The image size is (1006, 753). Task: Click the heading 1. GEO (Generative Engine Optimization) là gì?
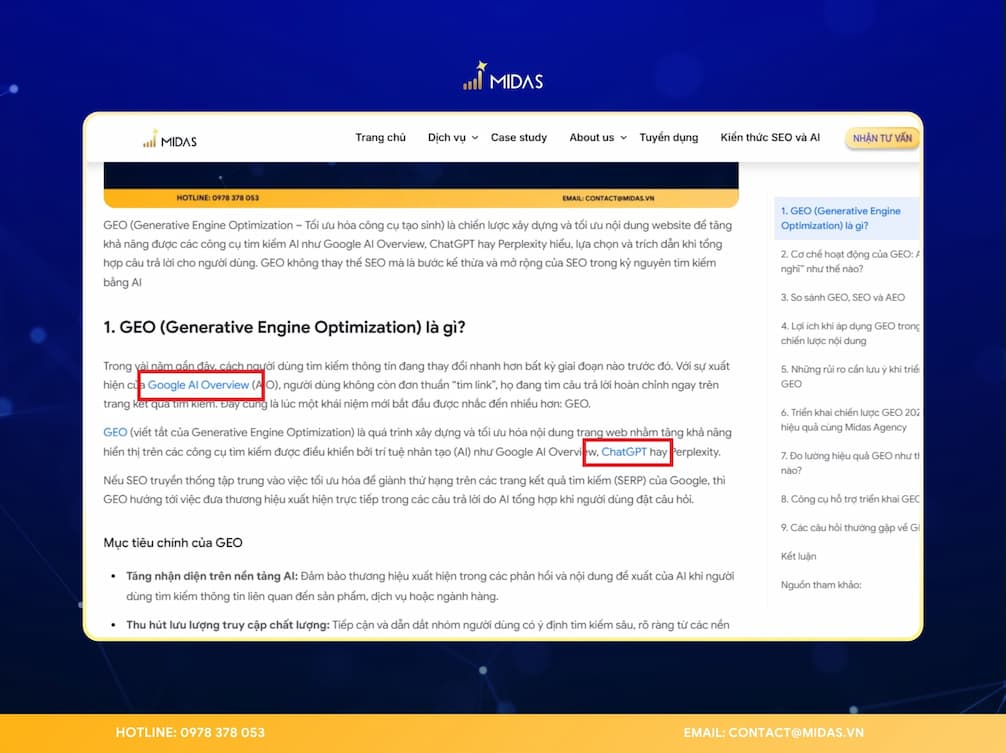pos(284,327)
